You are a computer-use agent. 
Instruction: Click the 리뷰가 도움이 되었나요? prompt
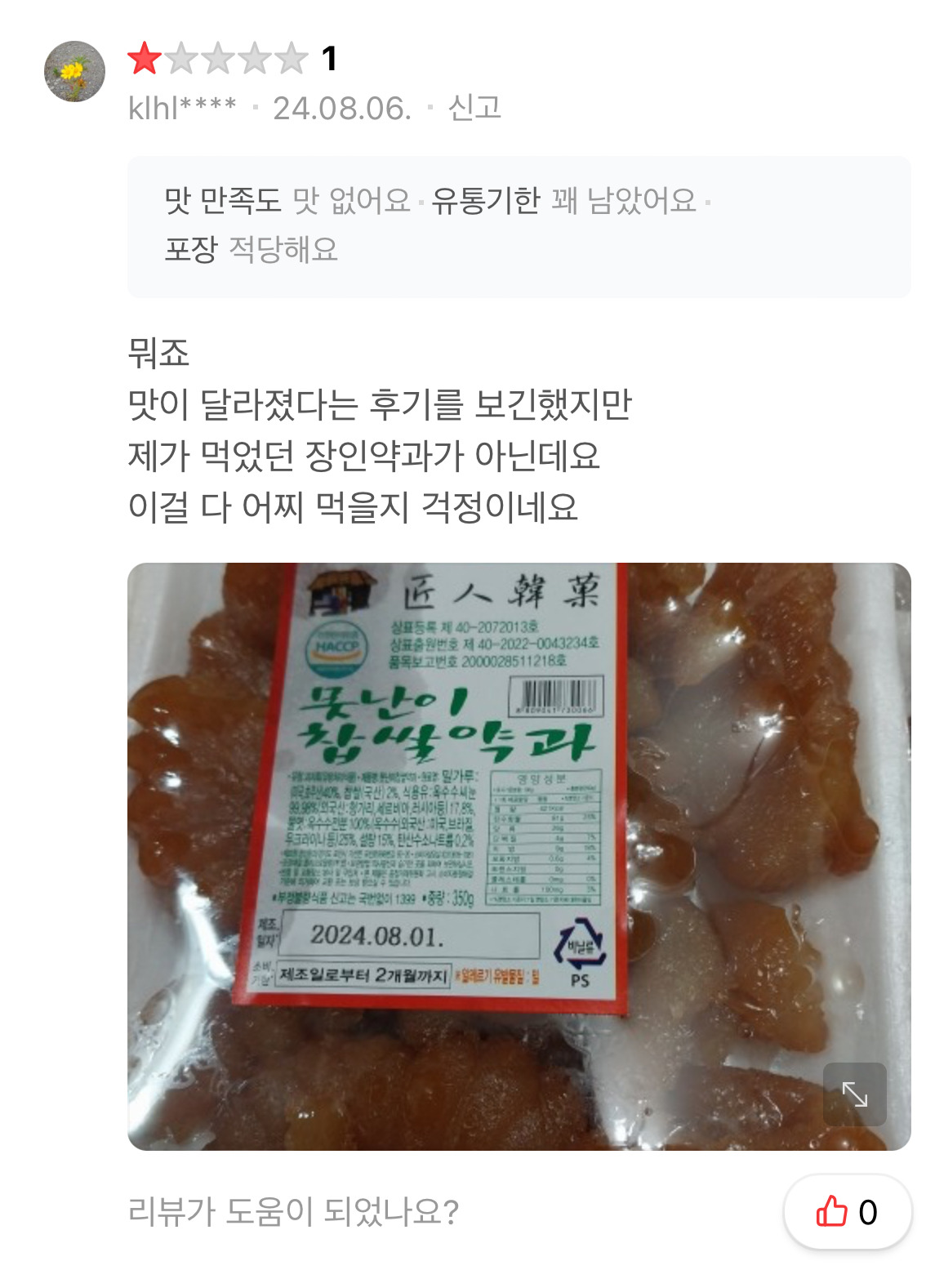tap(294, 1211)
